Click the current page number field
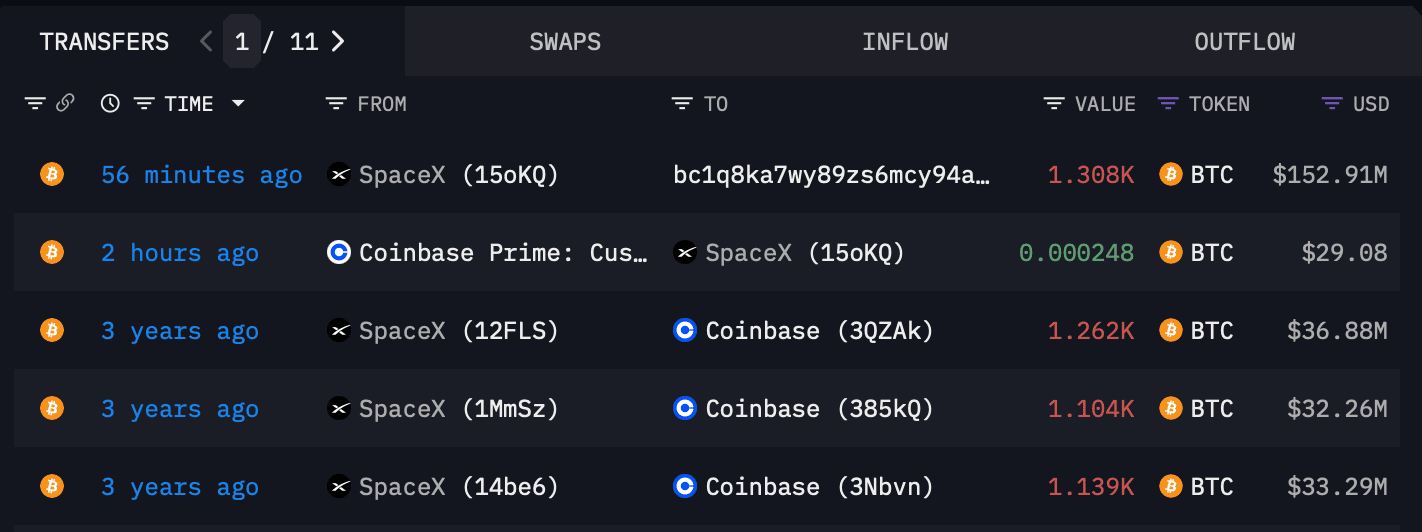1422x532 pixels. pos(242,42)
